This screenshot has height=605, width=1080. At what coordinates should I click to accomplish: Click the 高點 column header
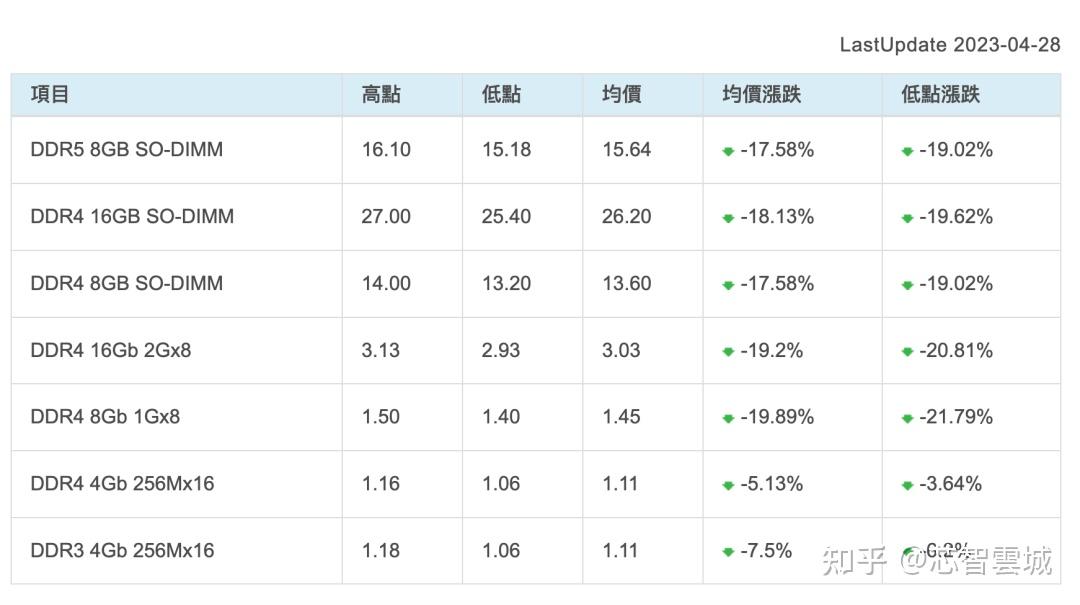tap(381, 95)
